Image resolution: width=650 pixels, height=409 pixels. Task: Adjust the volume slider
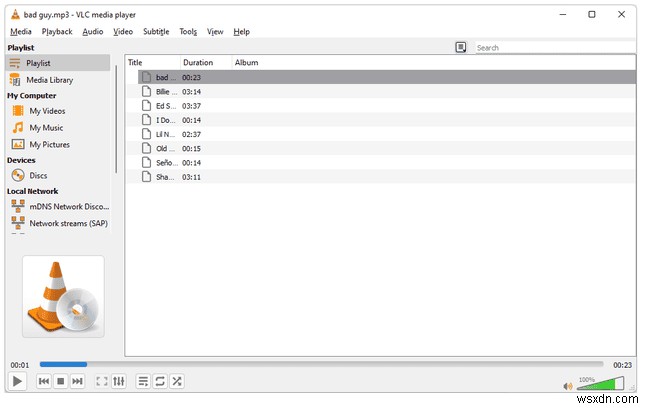tap(600, 383)
